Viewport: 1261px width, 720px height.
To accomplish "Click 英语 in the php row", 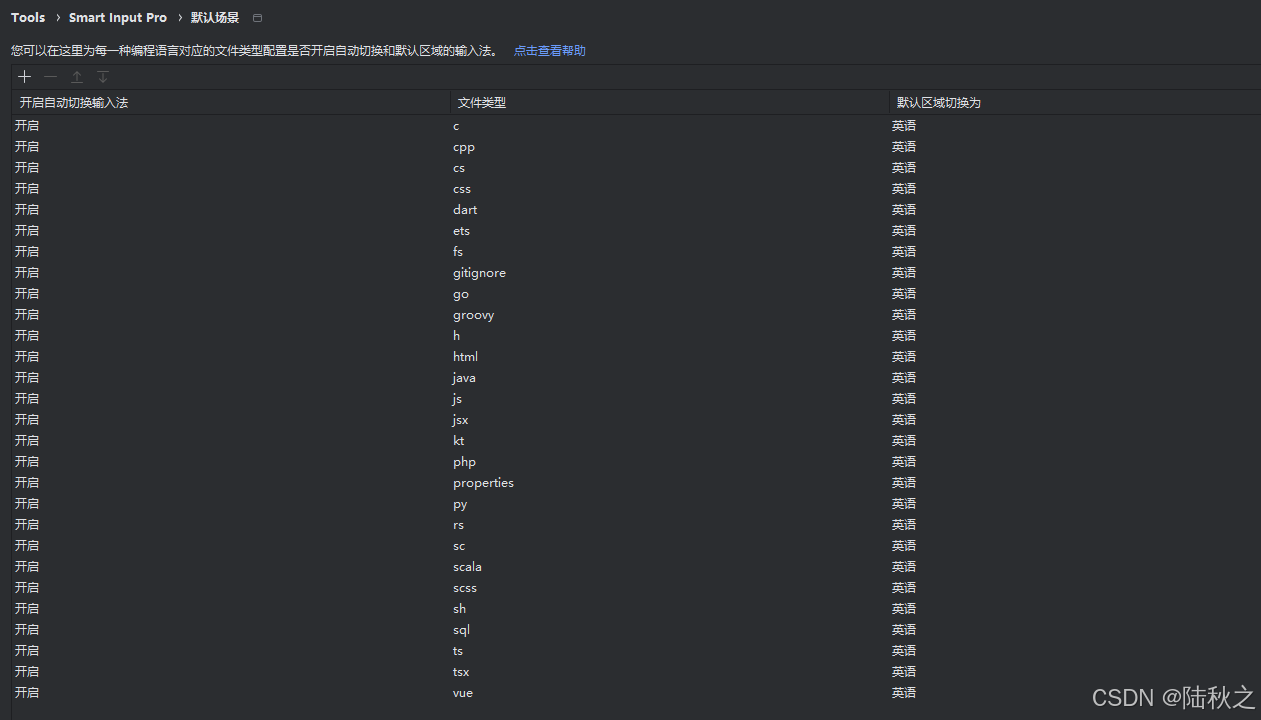I will point(904,462).
